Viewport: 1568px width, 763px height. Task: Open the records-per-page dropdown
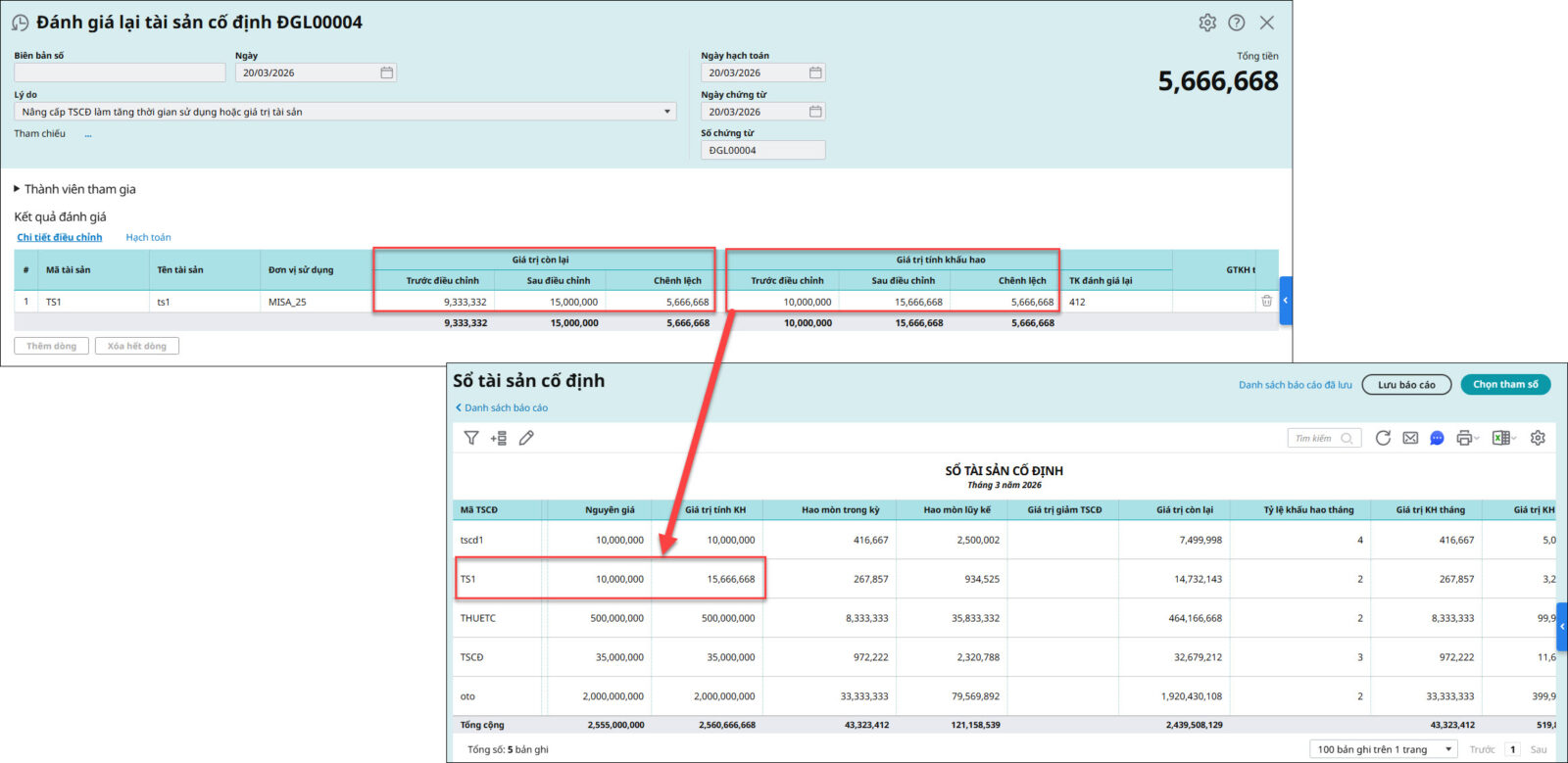(1383, 749)
